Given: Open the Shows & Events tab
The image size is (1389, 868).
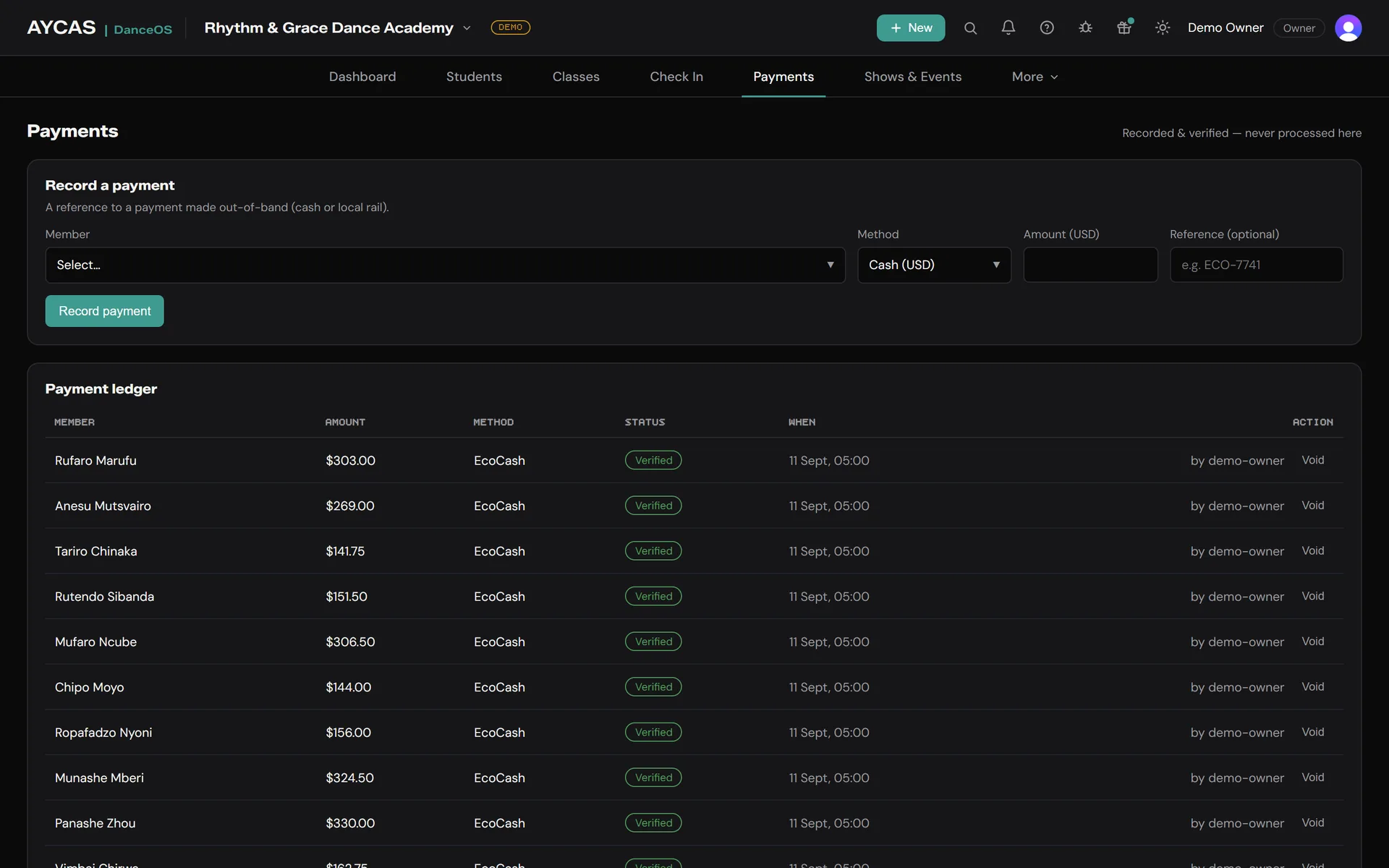Looking at the screenshot, I should pyautogui.click(x=913, y=77).
